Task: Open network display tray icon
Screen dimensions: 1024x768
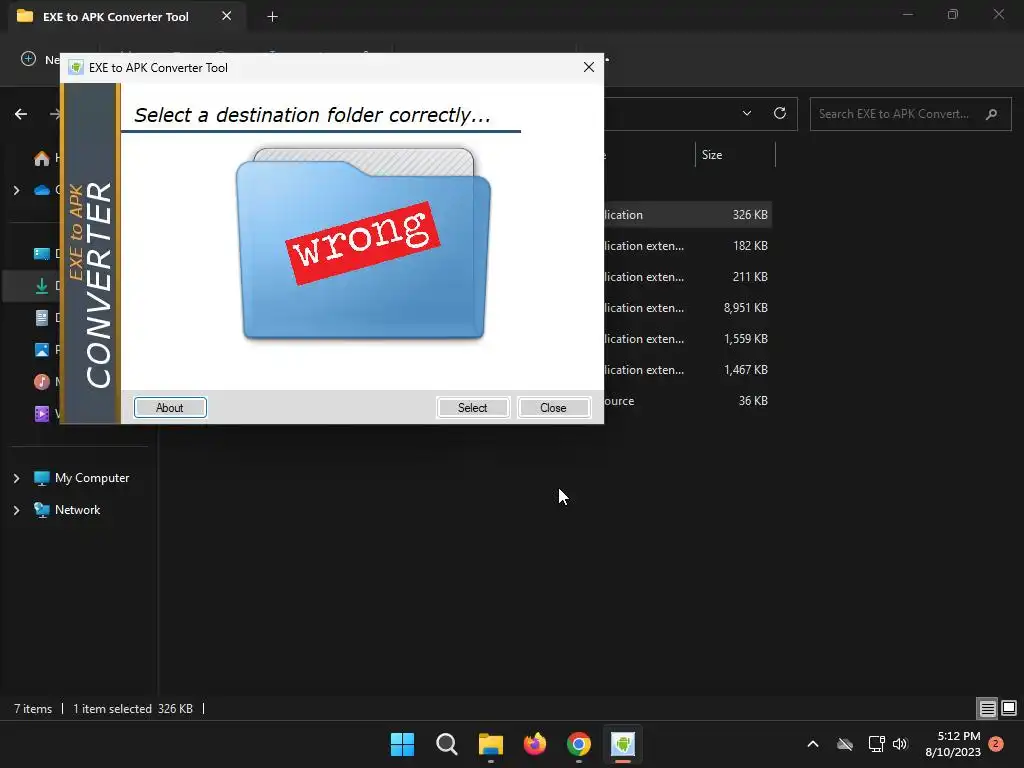Action: click(x=876, y=744)
